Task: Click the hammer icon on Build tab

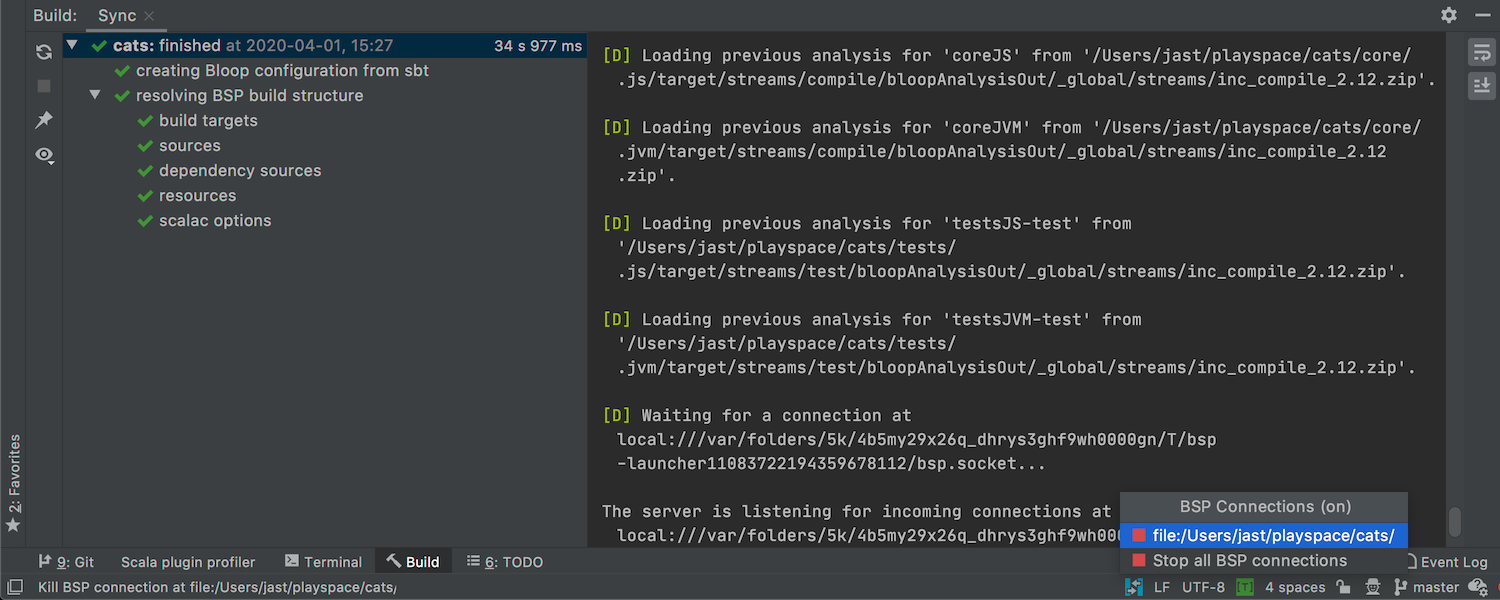Action: (394, 562)
